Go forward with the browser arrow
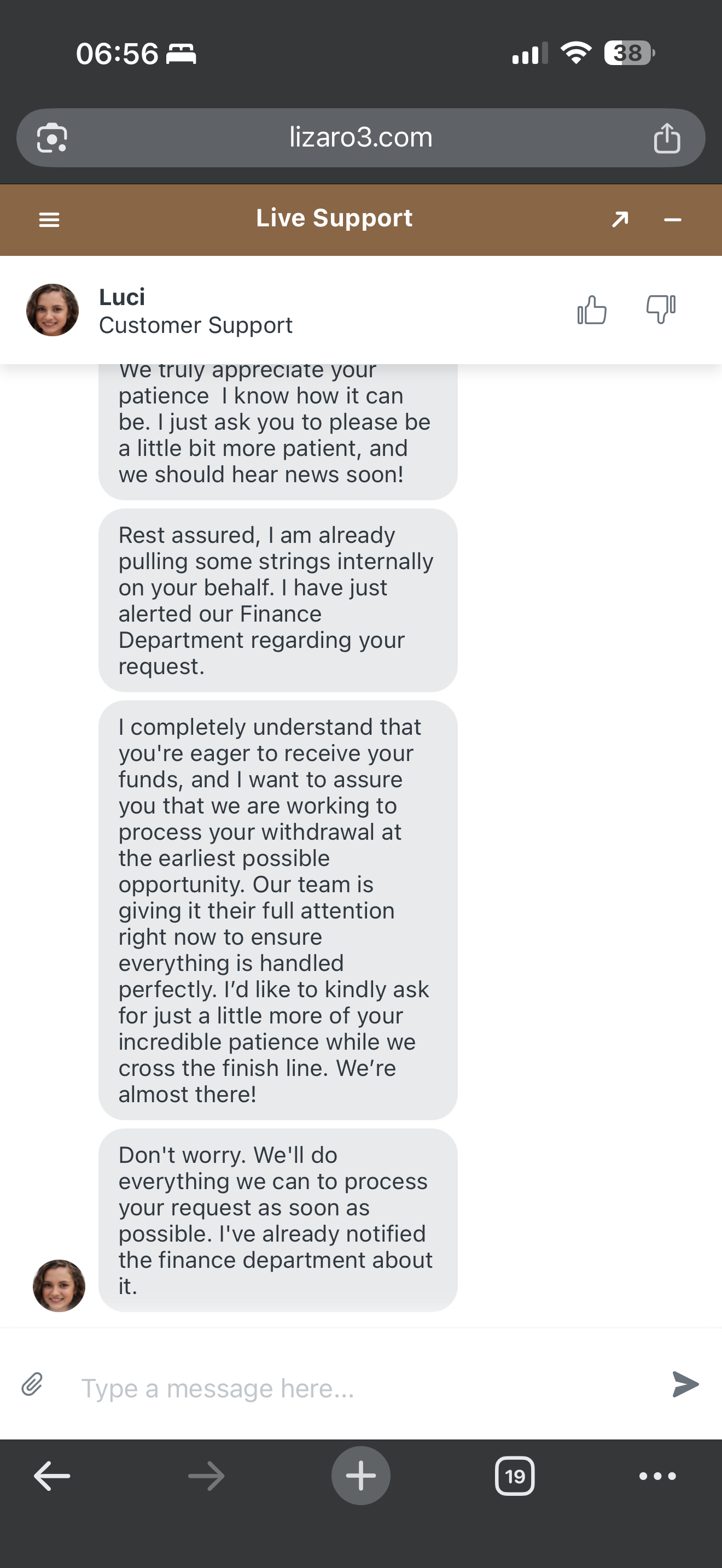The height and width of the screenshot is (1568, 722). 206,1476
